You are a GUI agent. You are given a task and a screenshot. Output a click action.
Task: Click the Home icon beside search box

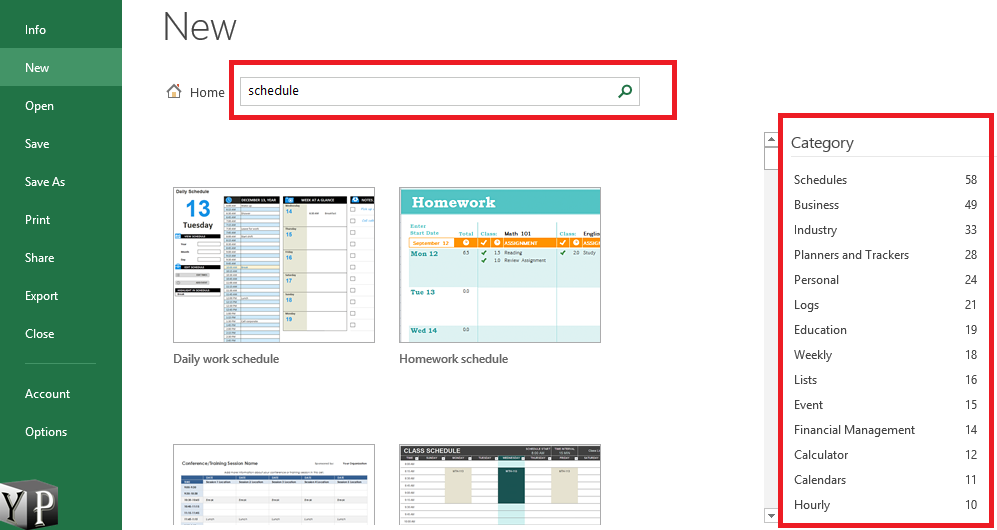pyautogui.click(x=175, y=92)
